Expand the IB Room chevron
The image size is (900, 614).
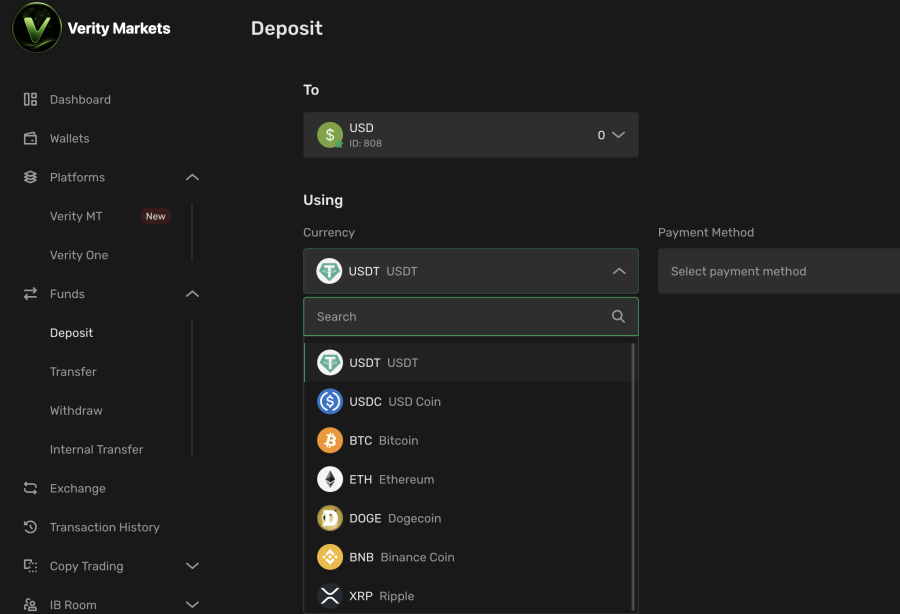click(192, 605)
